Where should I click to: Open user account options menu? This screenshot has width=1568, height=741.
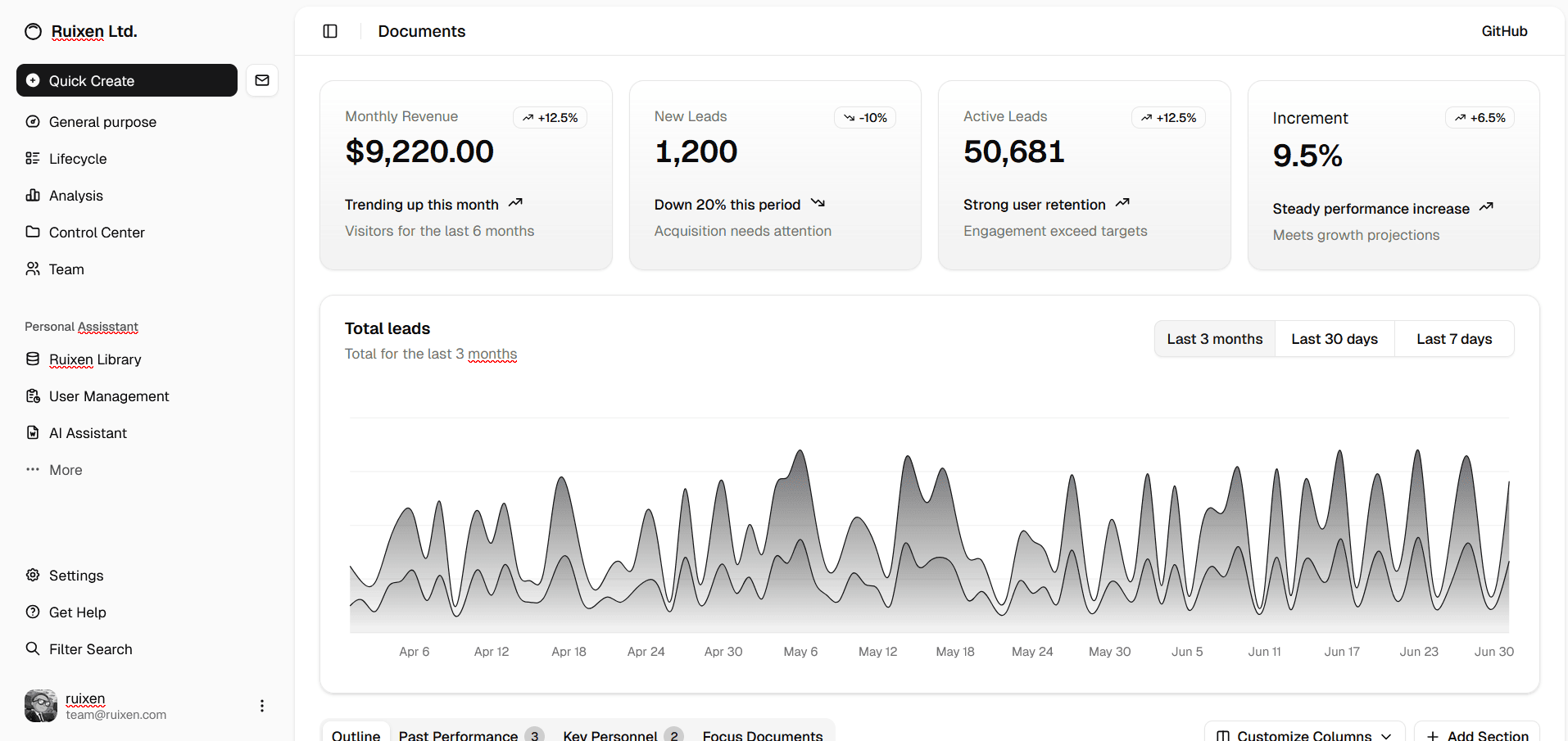point(262,706)
